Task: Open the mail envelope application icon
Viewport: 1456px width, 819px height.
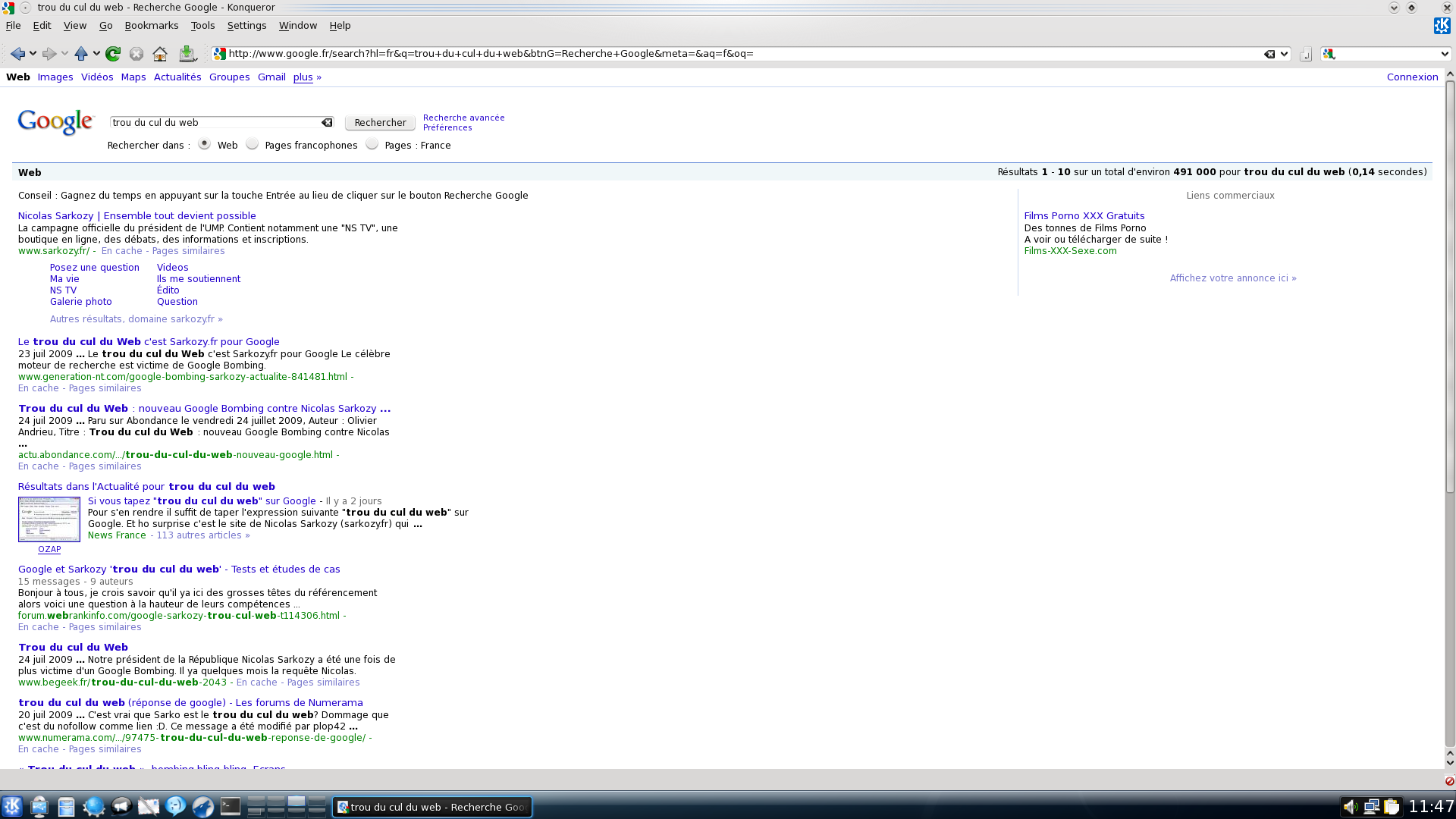Action: point(149,806)
